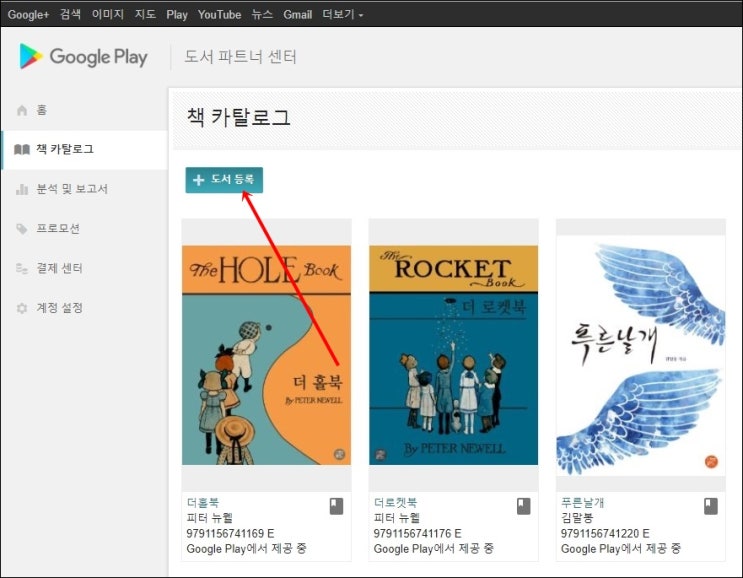743x578 pixels.
Task: Open Play in the top bar
Action: click(x=177, y=15)
